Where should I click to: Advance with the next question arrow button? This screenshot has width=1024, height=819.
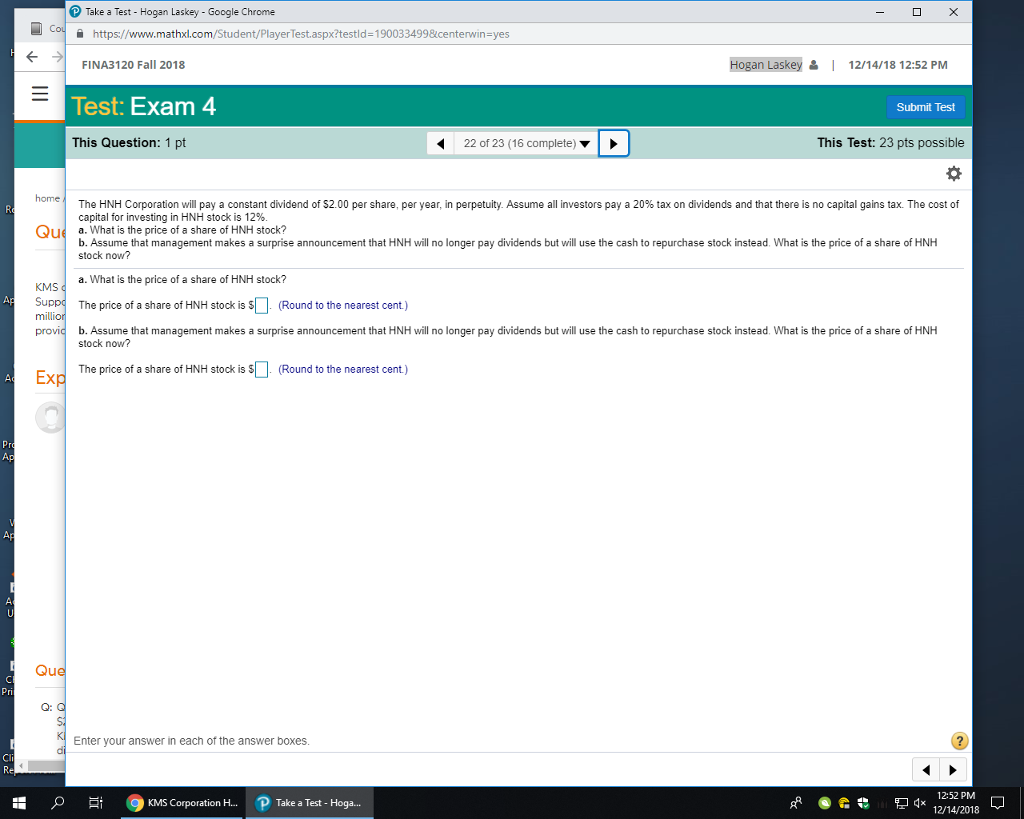point(613,143)
